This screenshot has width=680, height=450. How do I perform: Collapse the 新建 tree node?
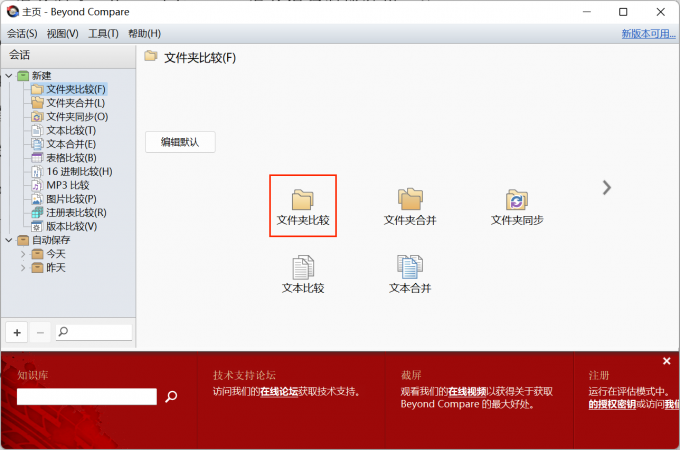click(9, 75)
